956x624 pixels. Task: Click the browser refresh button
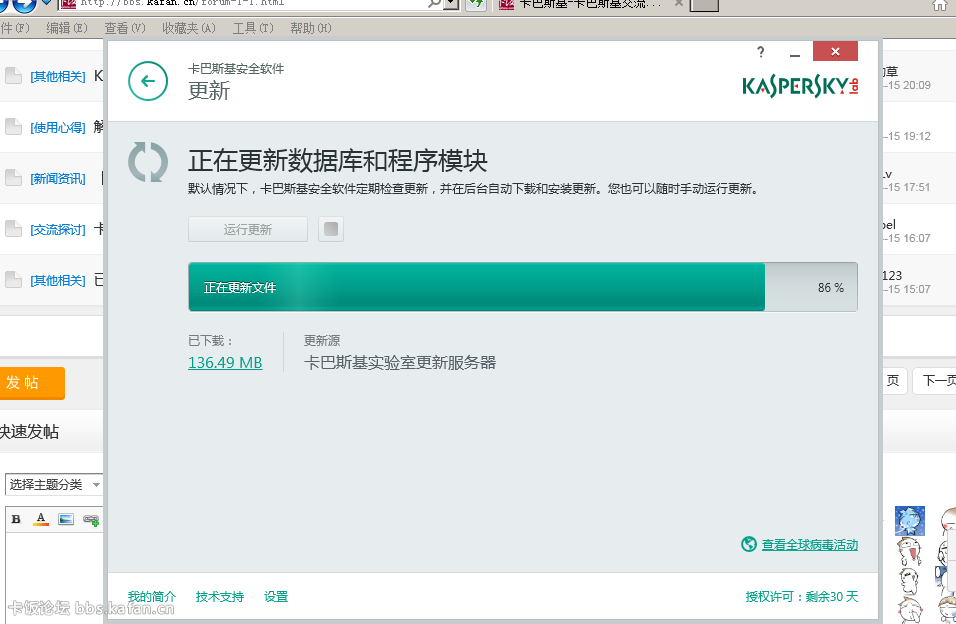476,4
